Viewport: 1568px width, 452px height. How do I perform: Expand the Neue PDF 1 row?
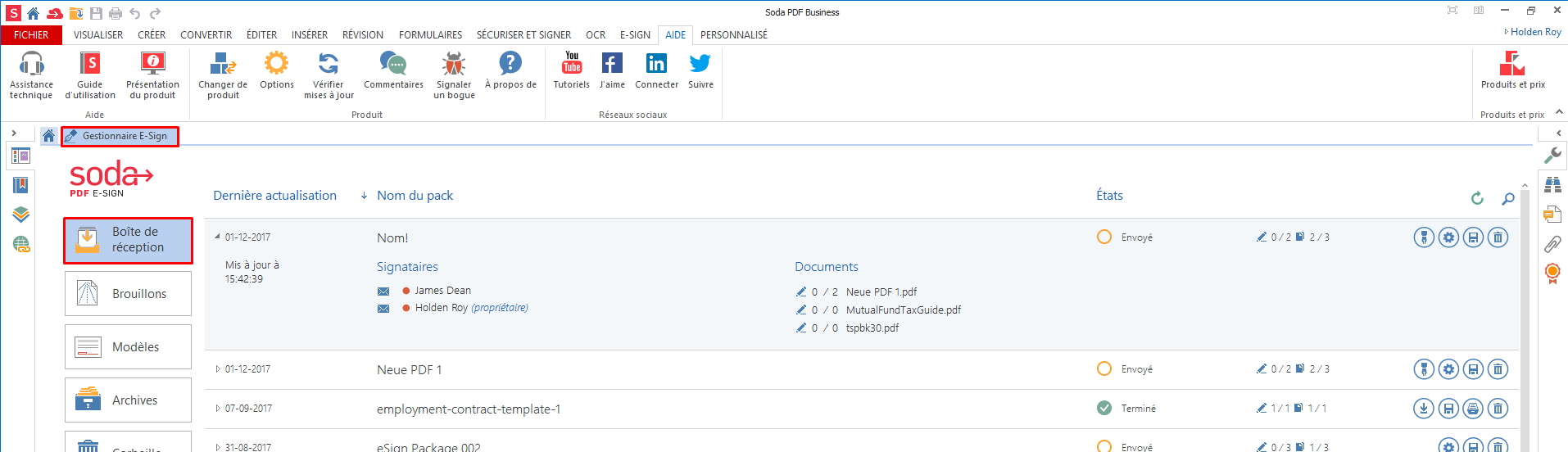(x=218, y=369)
